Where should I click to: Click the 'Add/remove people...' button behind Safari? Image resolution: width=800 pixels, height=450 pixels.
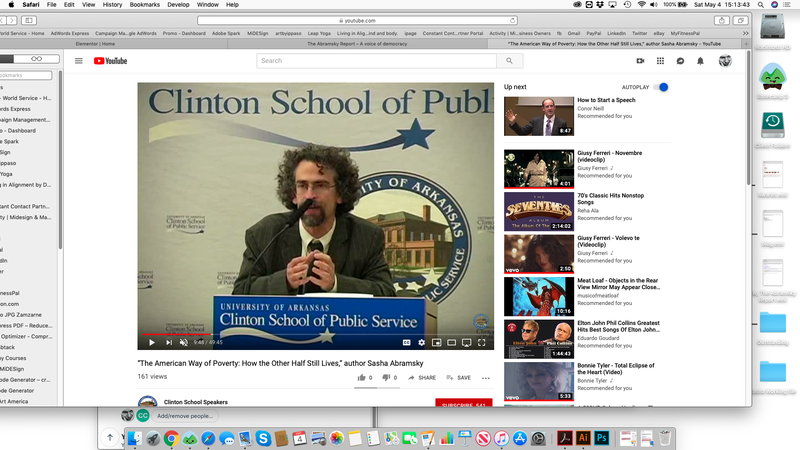pyautogui.click(x=185, y=416)
